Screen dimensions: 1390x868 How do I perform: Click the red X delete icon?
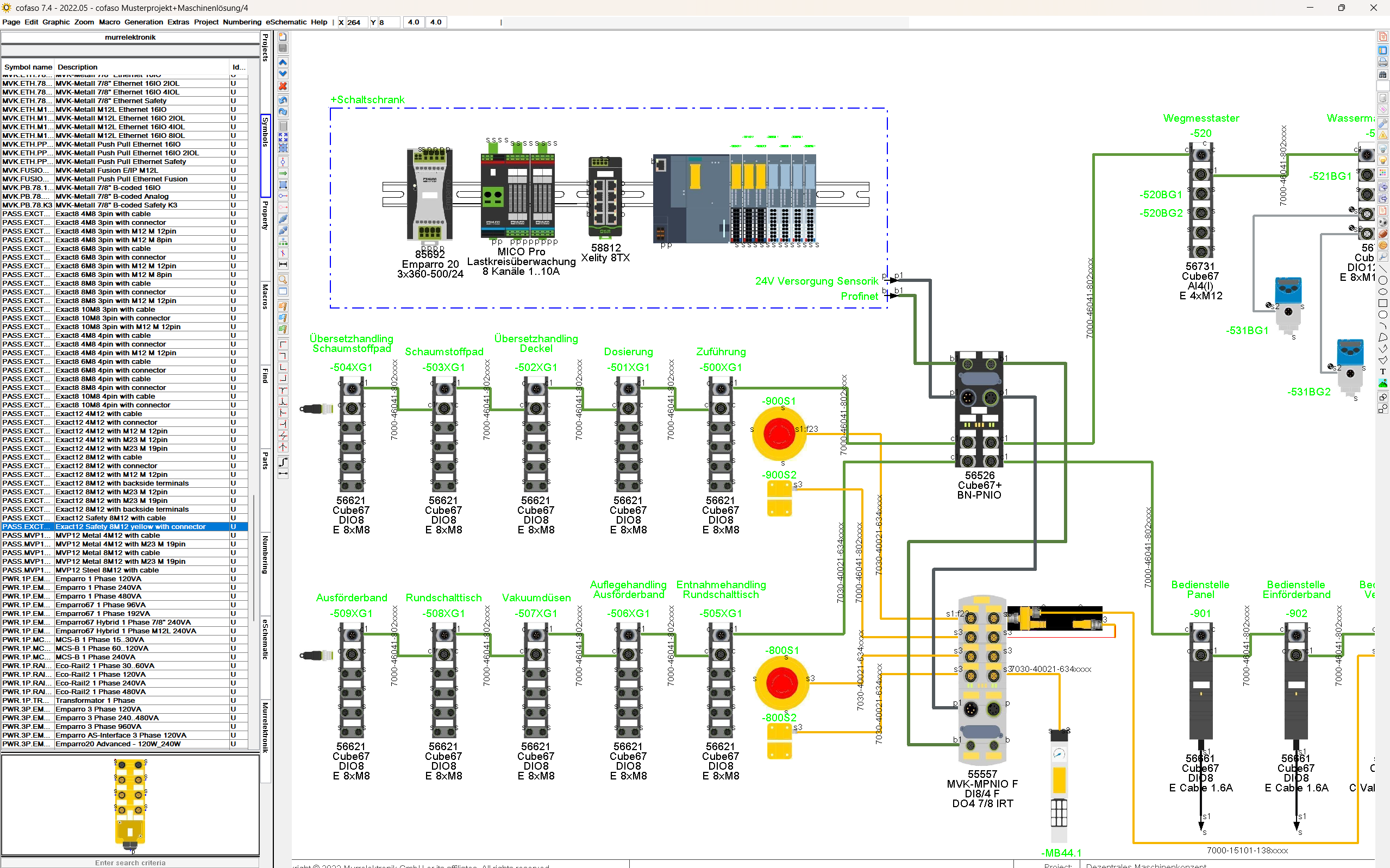(x=283, y=86)
